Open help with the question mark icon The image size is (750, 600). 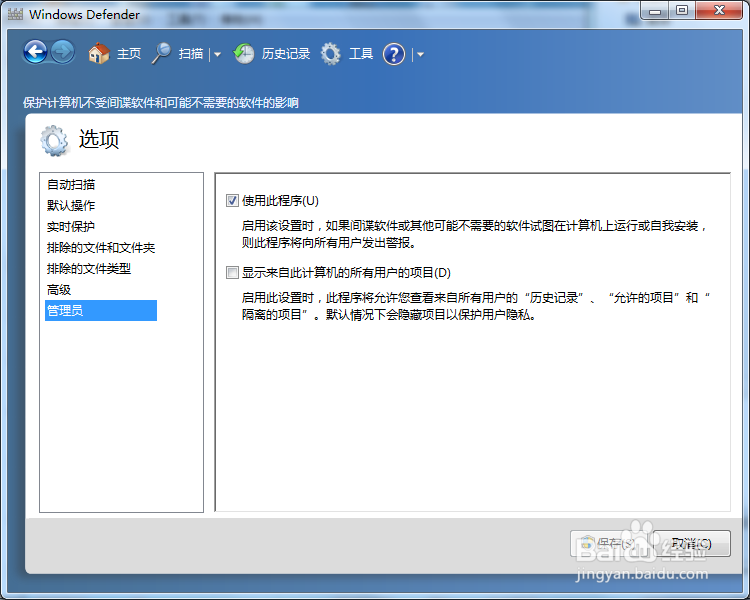click(x=394, y=54)
